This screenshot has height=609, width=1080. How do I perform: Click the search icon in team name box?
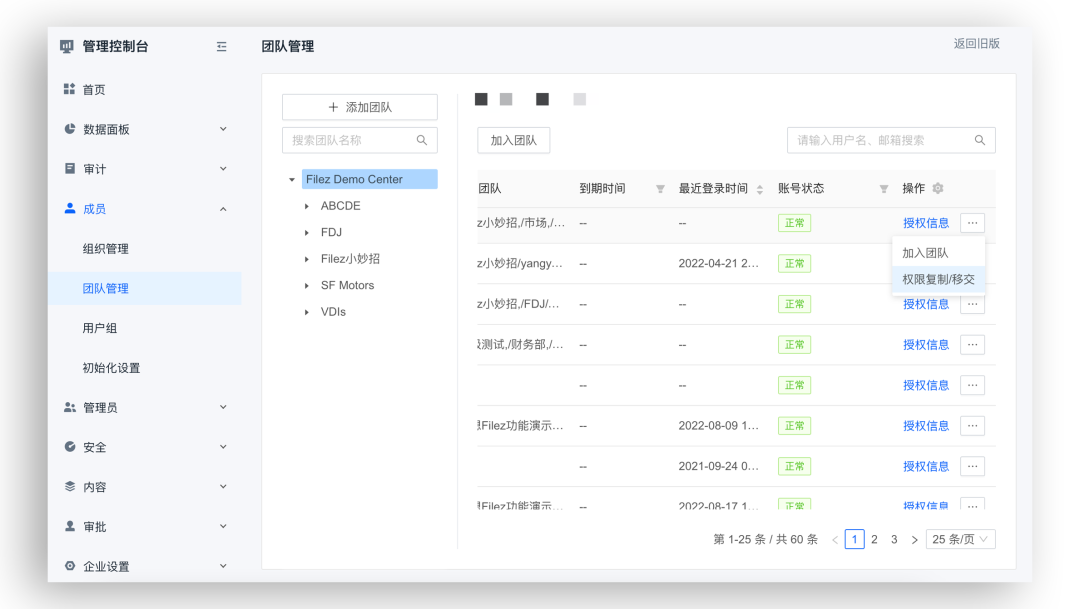pos(422,140)
